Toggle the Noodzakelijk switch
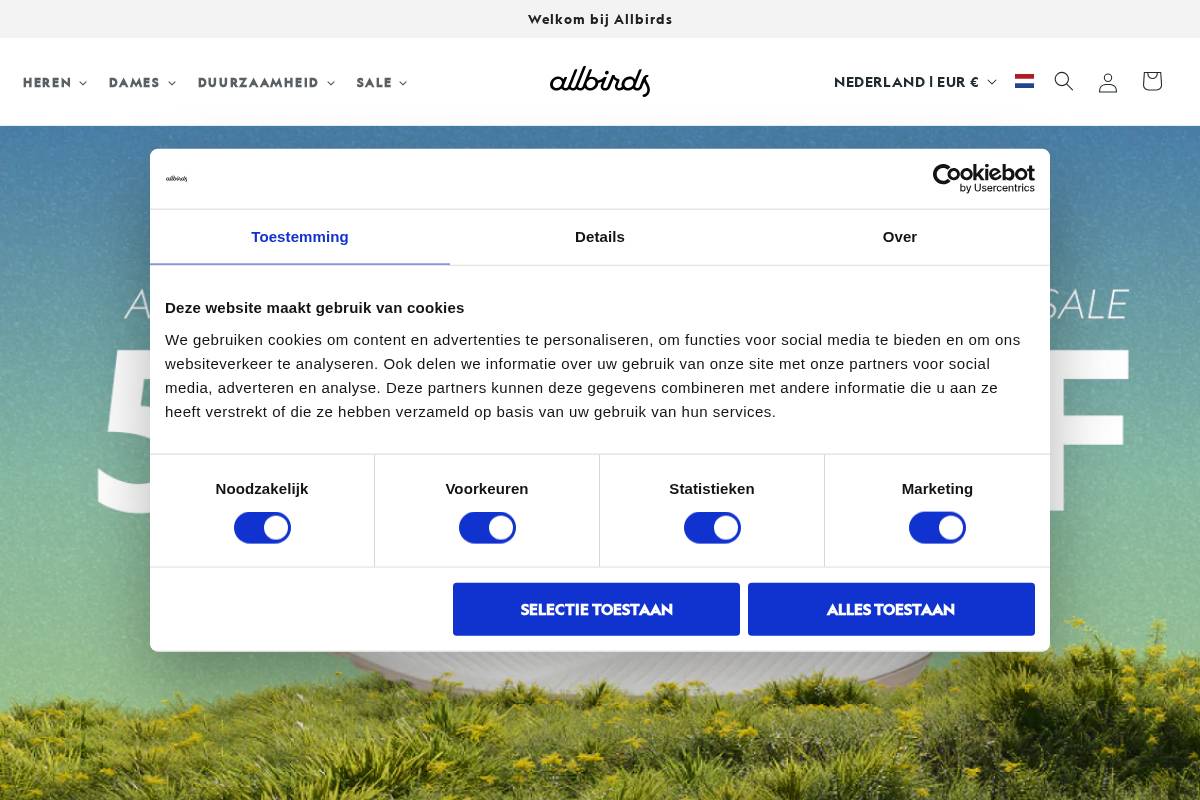 click(x=262, y=527)
